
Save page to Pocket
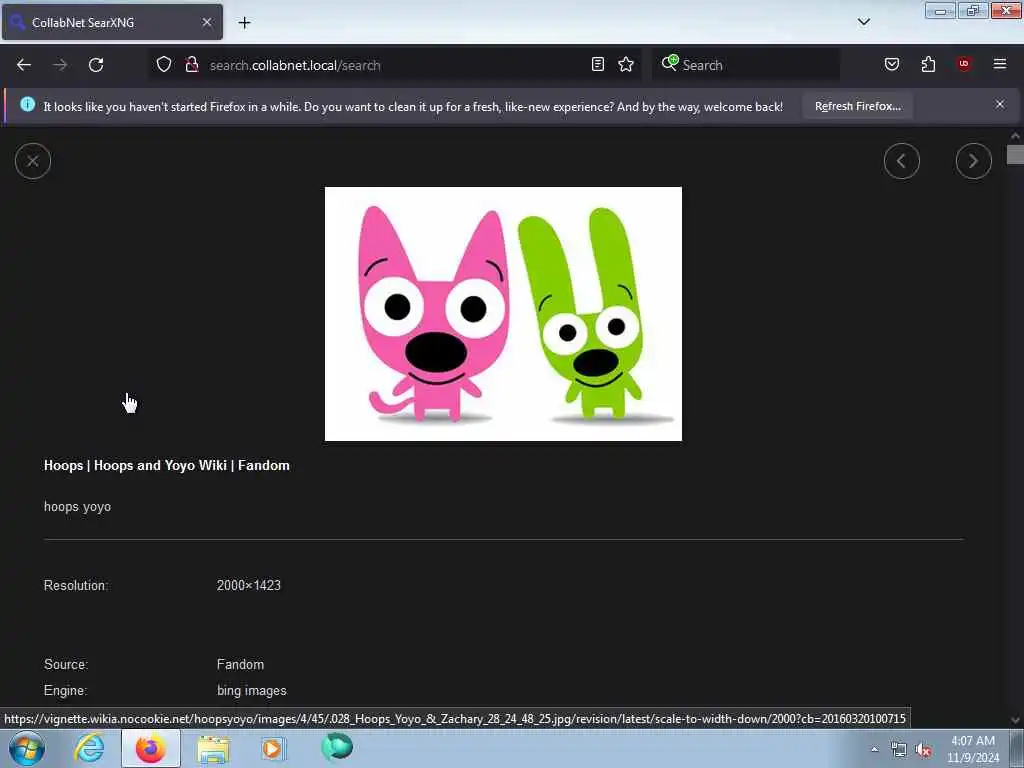click(x=892, y=65)
